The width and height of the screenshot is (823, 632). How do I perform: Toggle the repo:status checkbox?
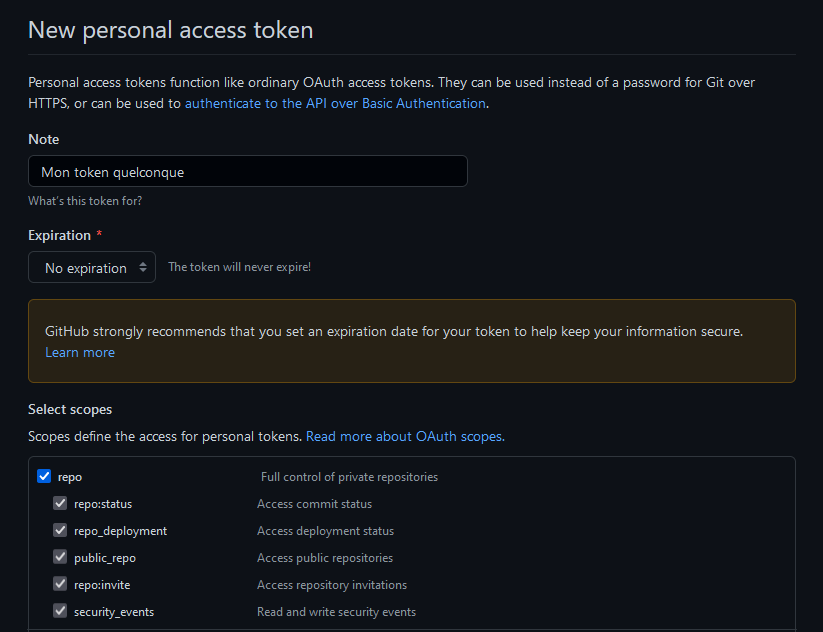tap(60, 504)
